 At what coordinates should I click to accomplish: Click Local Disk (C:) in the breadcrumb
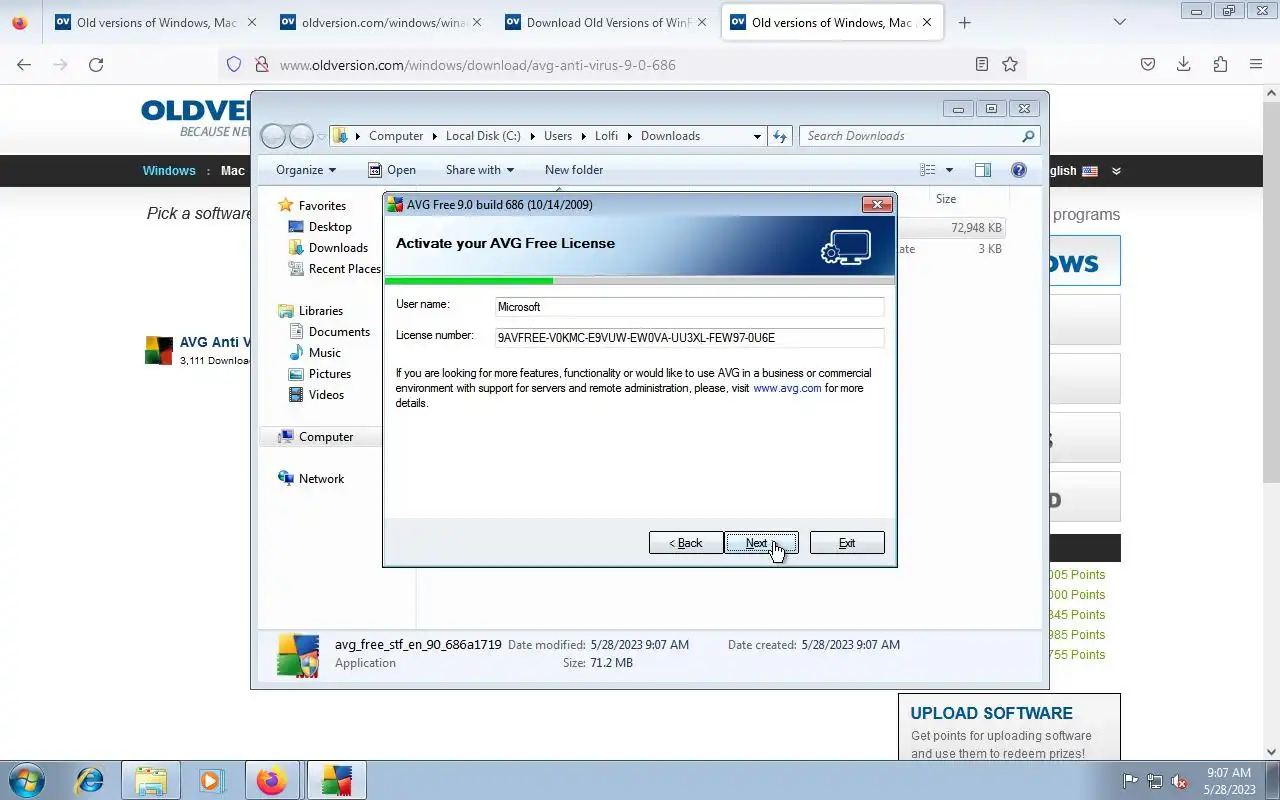point(483,136)
